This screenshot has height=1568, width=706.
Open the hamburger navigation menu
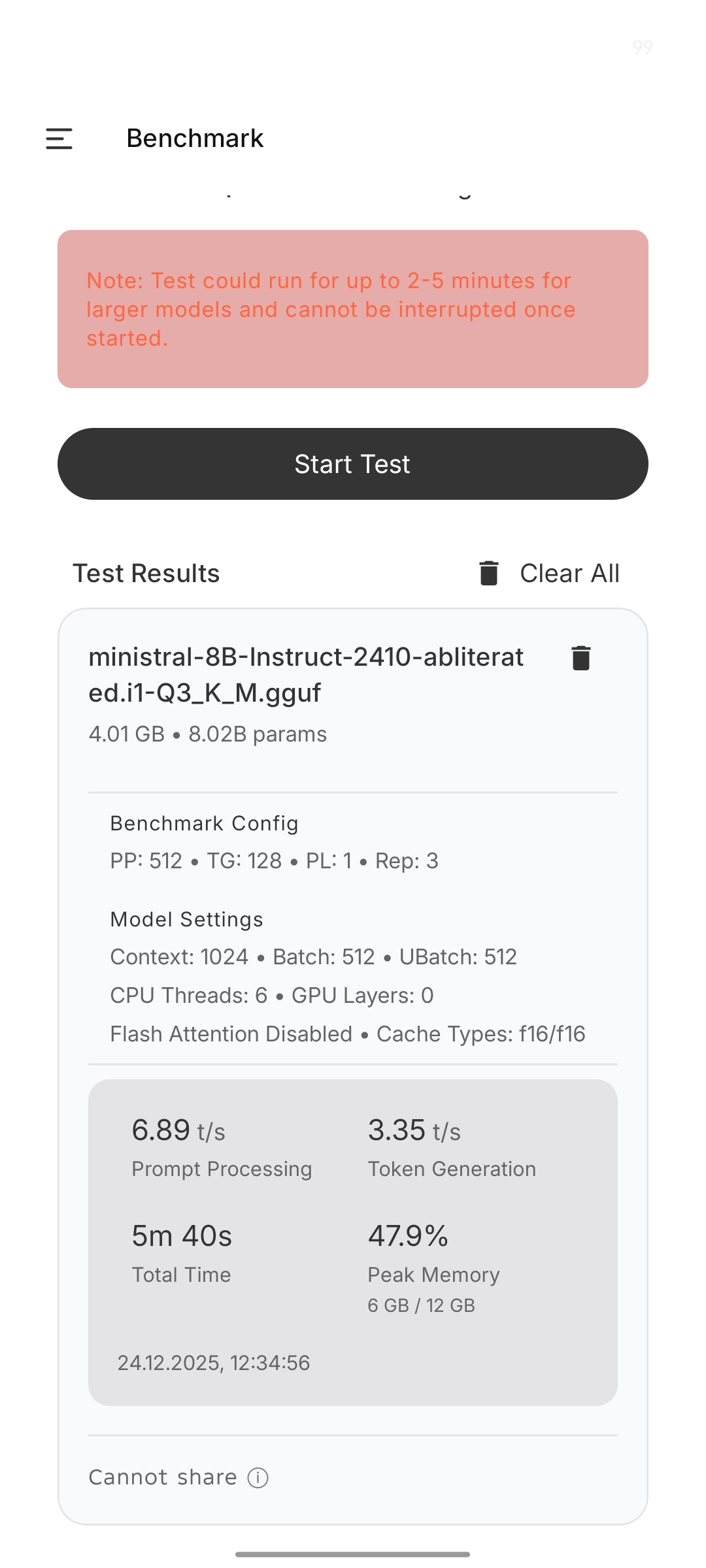coord(59,139)
